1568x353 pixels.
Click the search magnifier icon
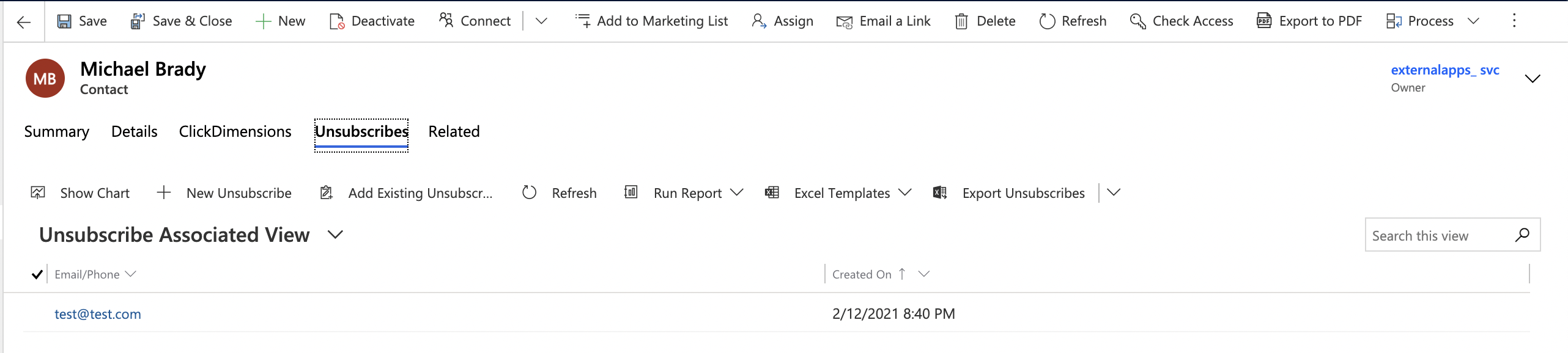pyautogui.click(x=1522, y=235)
